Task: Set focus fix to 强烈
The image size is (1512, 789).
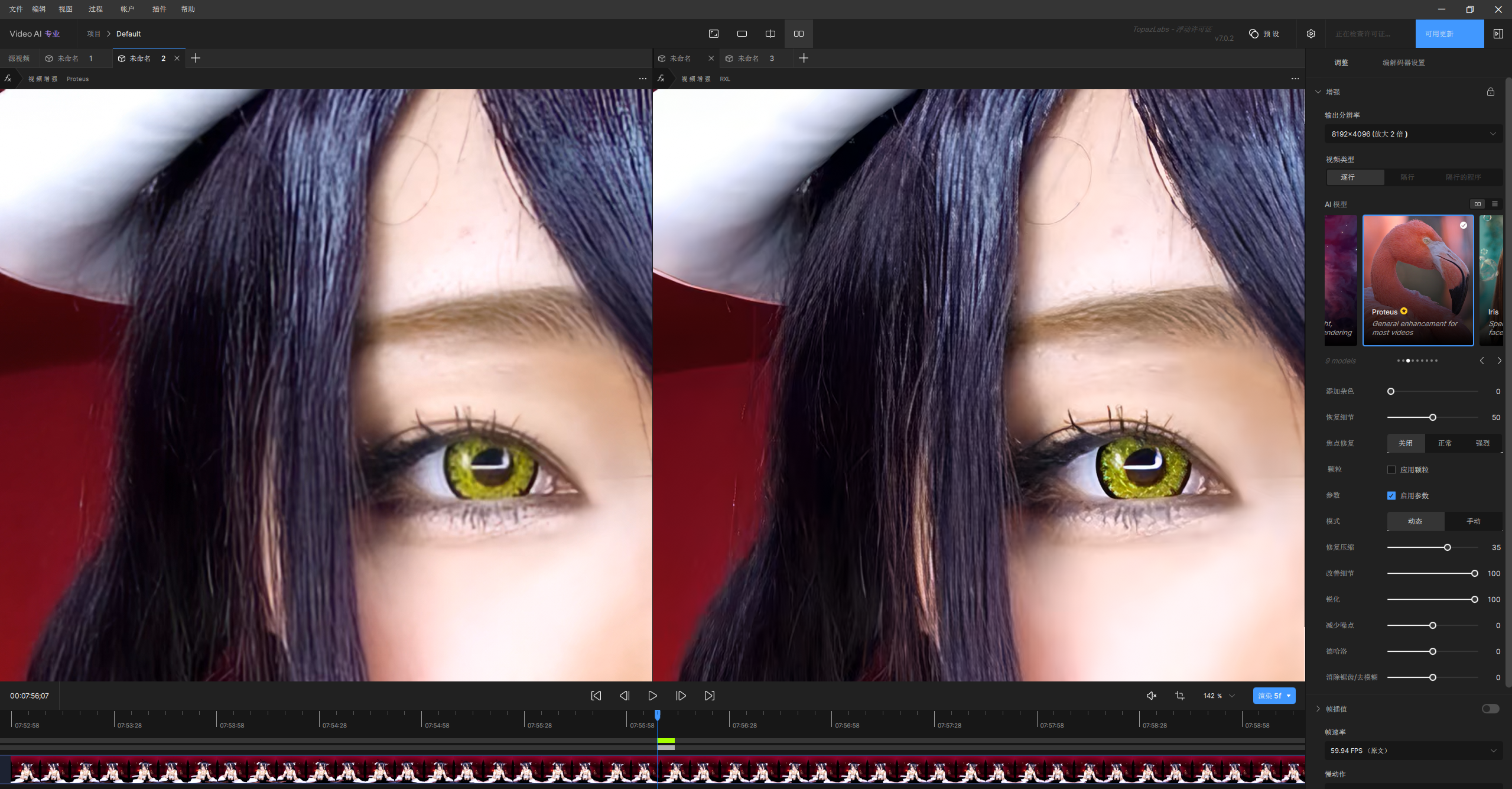Action: (x=1482, y=443)
